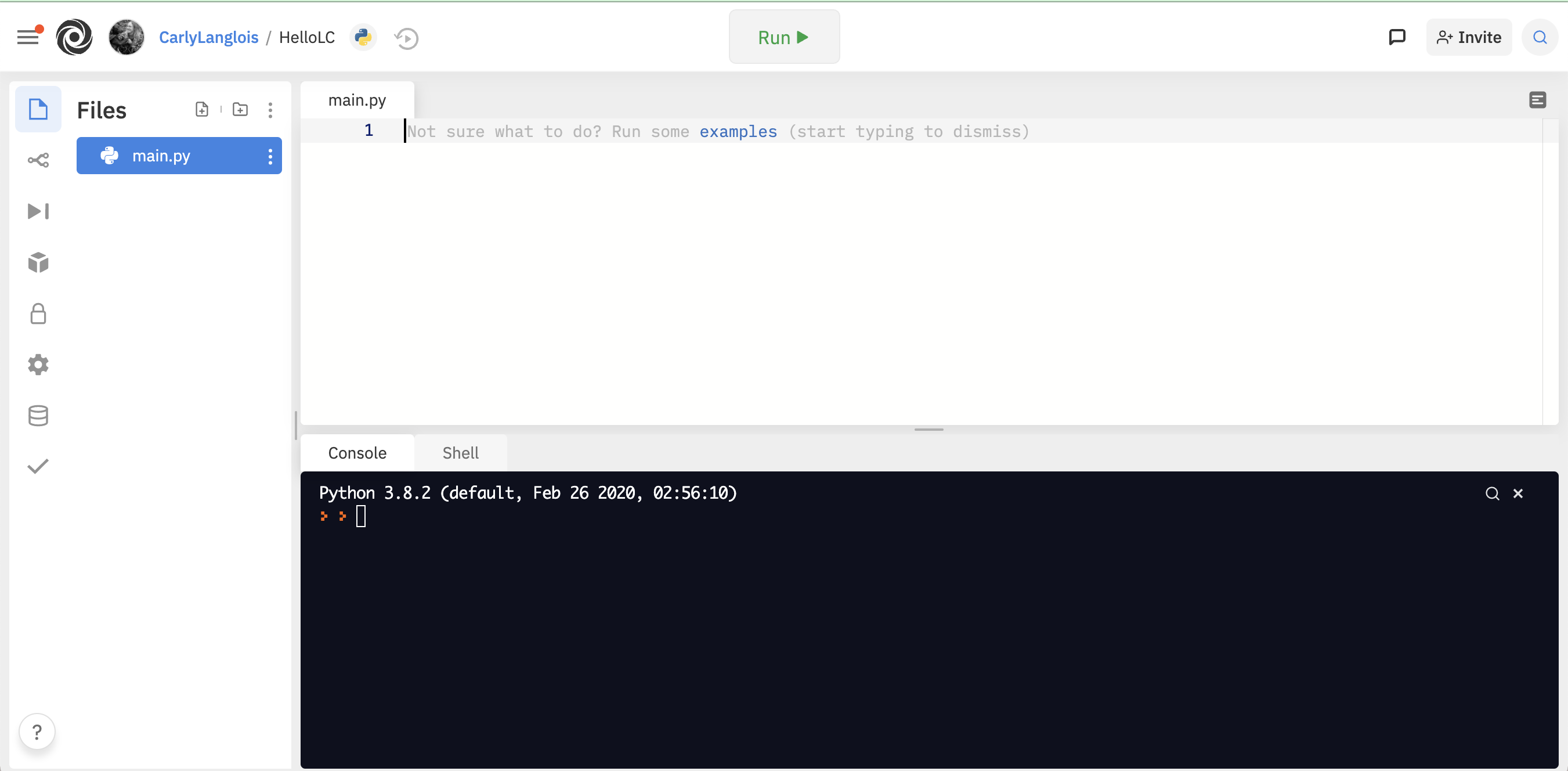This screenshot has height=771, width=1568.
Task: Open the Version control sidebar icon
Action: click(38, 160)
